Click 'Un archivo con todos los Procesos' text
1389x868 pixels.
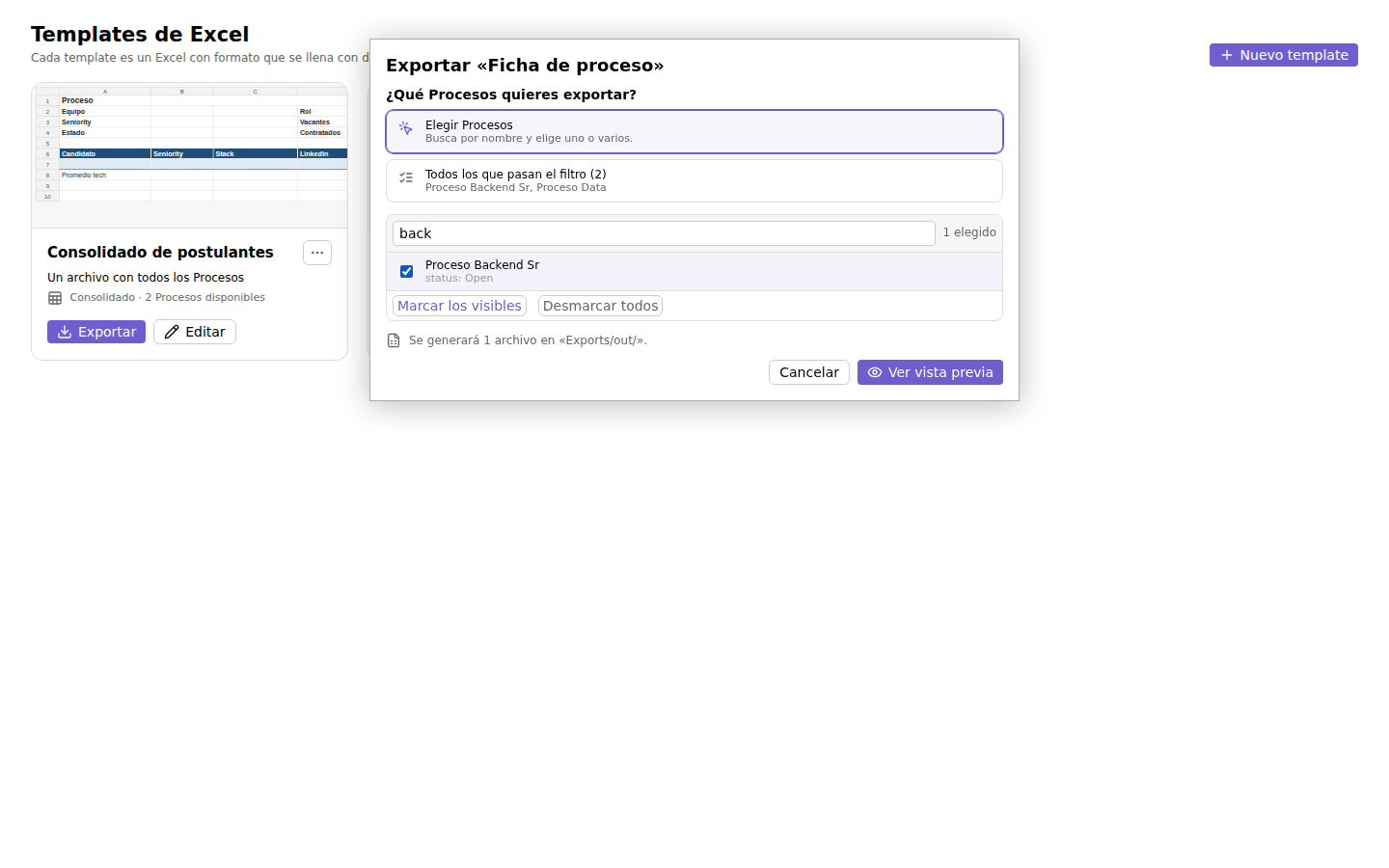click(146, 278)
